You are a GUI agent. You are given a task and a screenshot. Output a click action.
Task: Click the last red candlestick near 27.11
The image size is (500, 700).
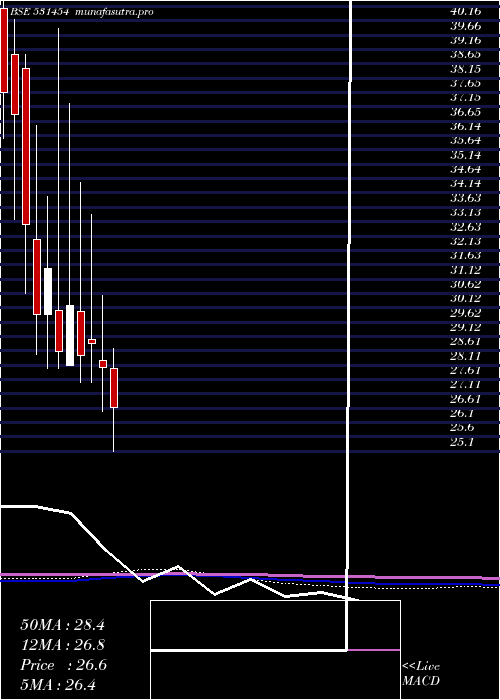click(x=114, y=388)
